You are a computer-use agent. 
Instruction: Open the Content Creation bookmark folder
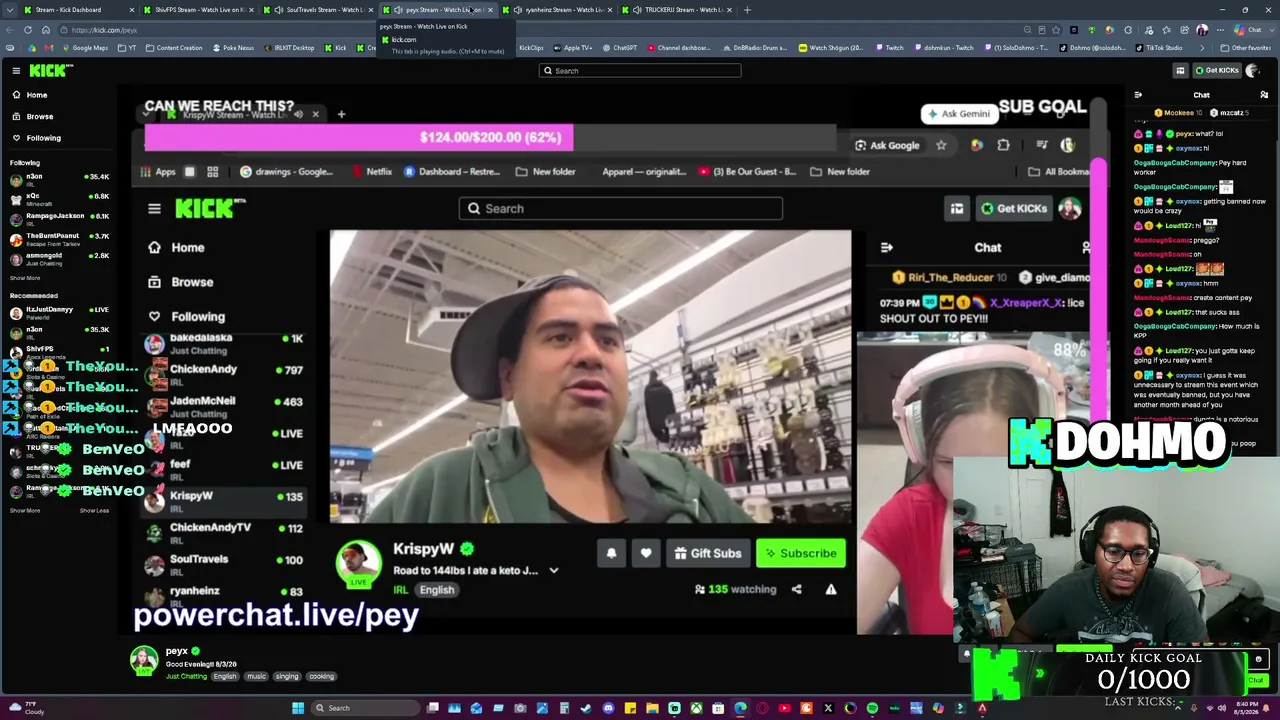(x=174, y=48)
